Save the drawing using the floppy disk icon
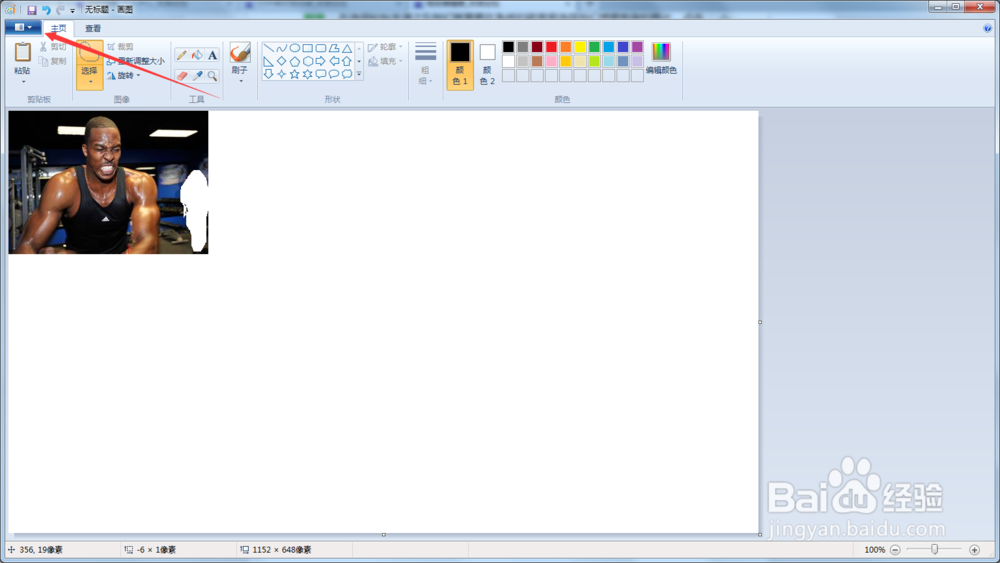This screenshot has width=1000, height=563. point(31,10)
